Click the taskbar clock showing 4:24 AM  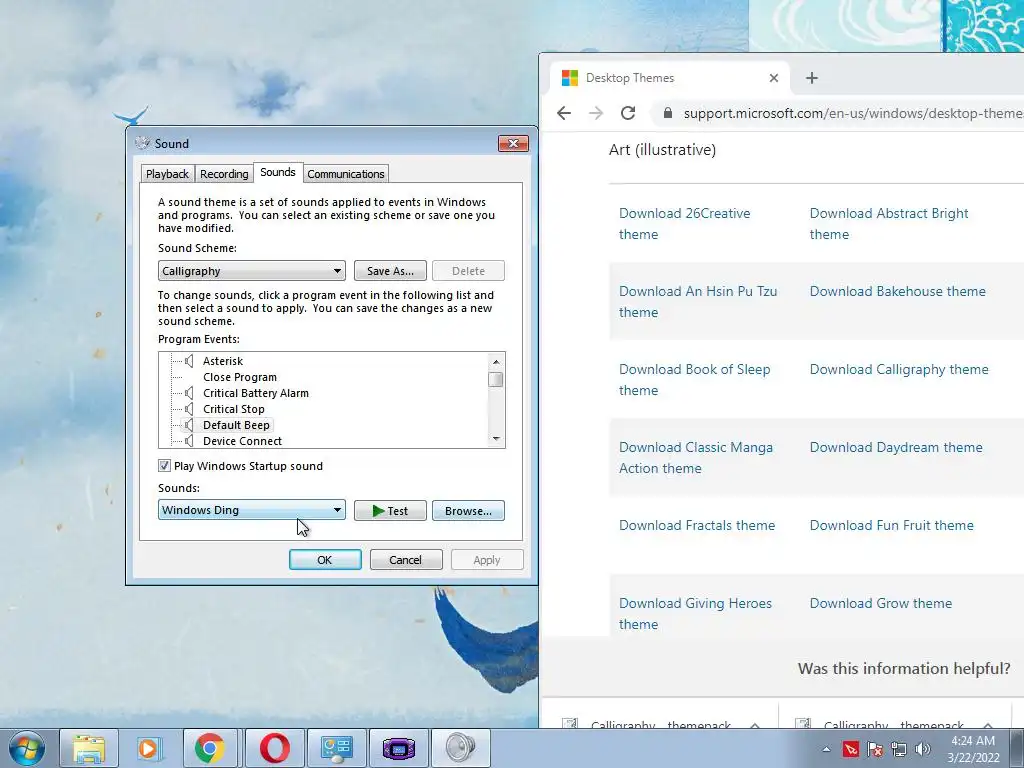(973, 748)
